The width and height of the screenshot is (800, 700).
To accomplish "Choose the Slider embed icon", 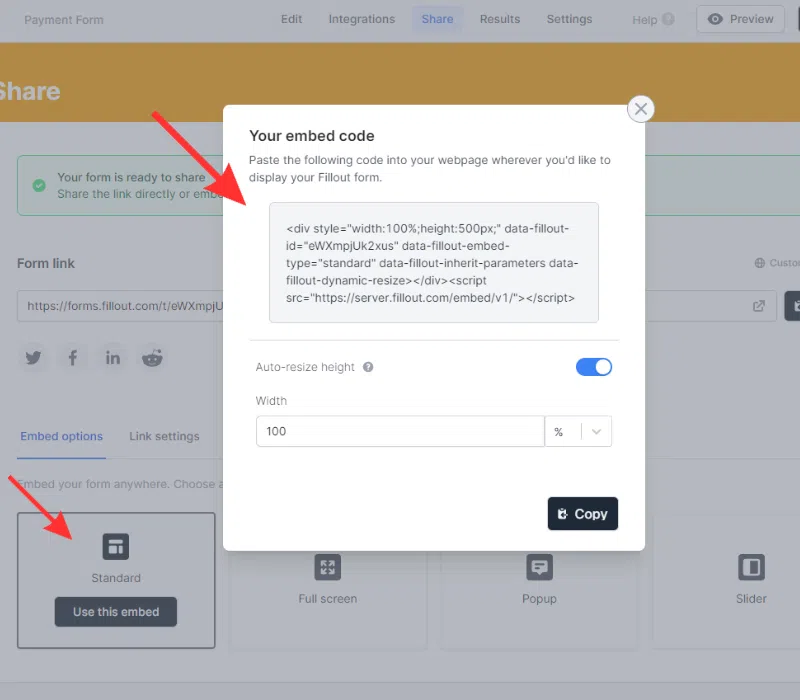I will pyautogui.click(x=751, y=568).
